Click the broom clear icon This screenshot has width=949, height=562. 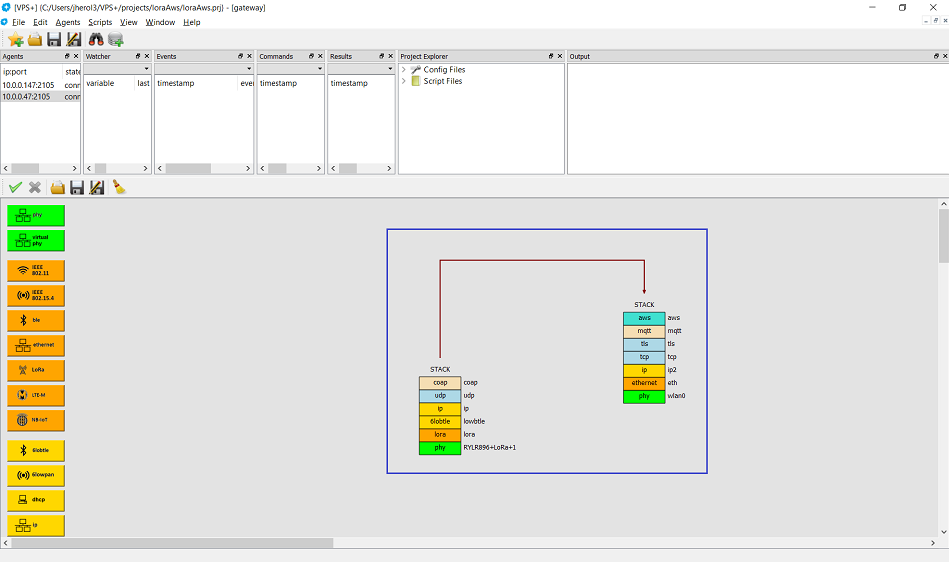(118, 187)
